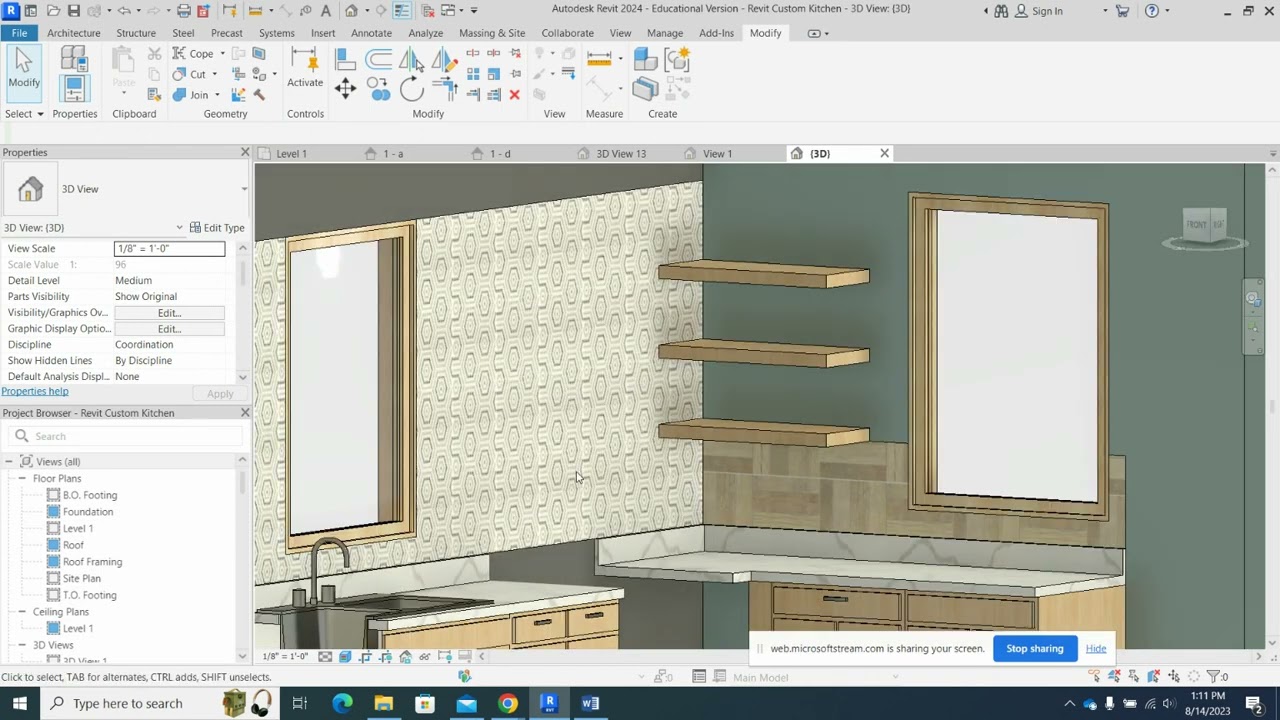
Task: Open Roof Framing floor plan in browser
Action: point(92,562)
